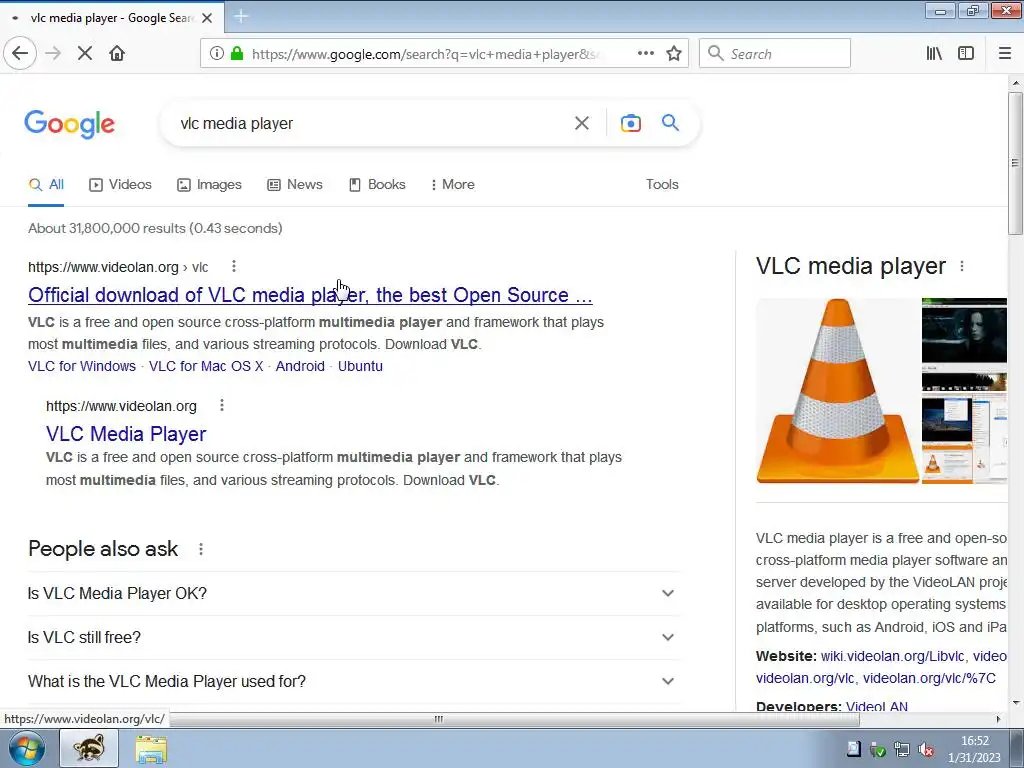Expand 'What is the VLC Media Player used for?'
The image size is (1024, 768).
pyautogui.click(x=353, y=681)
